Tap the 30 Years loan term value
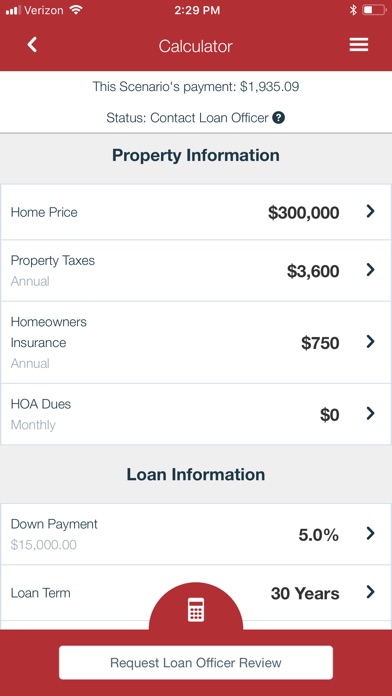This screenshot has height=696, width=392. coord(305,593)
